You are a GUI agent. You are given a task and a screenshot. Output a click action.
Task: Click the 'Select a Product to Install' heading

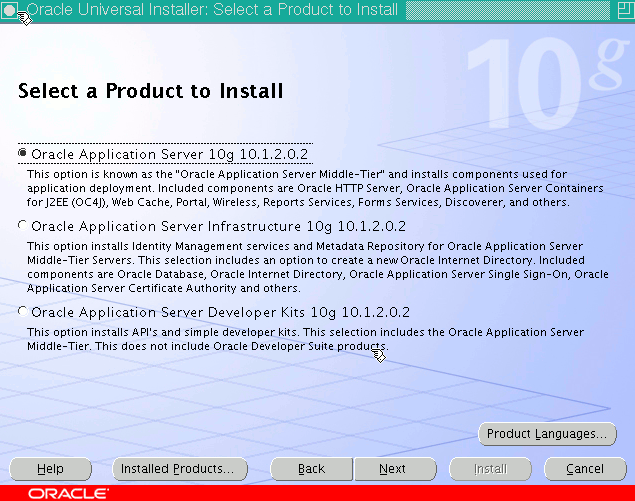click(150, 91)
